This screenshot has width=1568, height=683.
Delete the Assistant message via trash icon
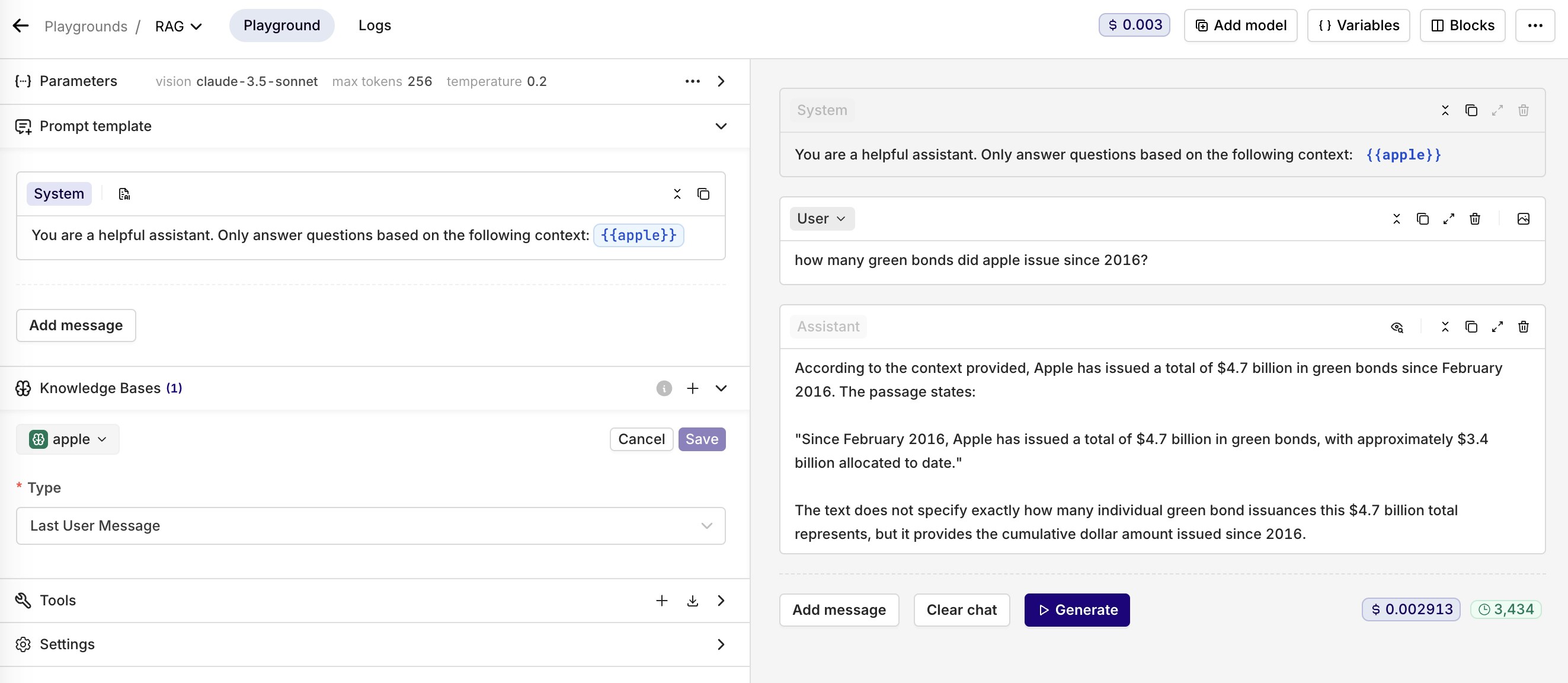1523,327
